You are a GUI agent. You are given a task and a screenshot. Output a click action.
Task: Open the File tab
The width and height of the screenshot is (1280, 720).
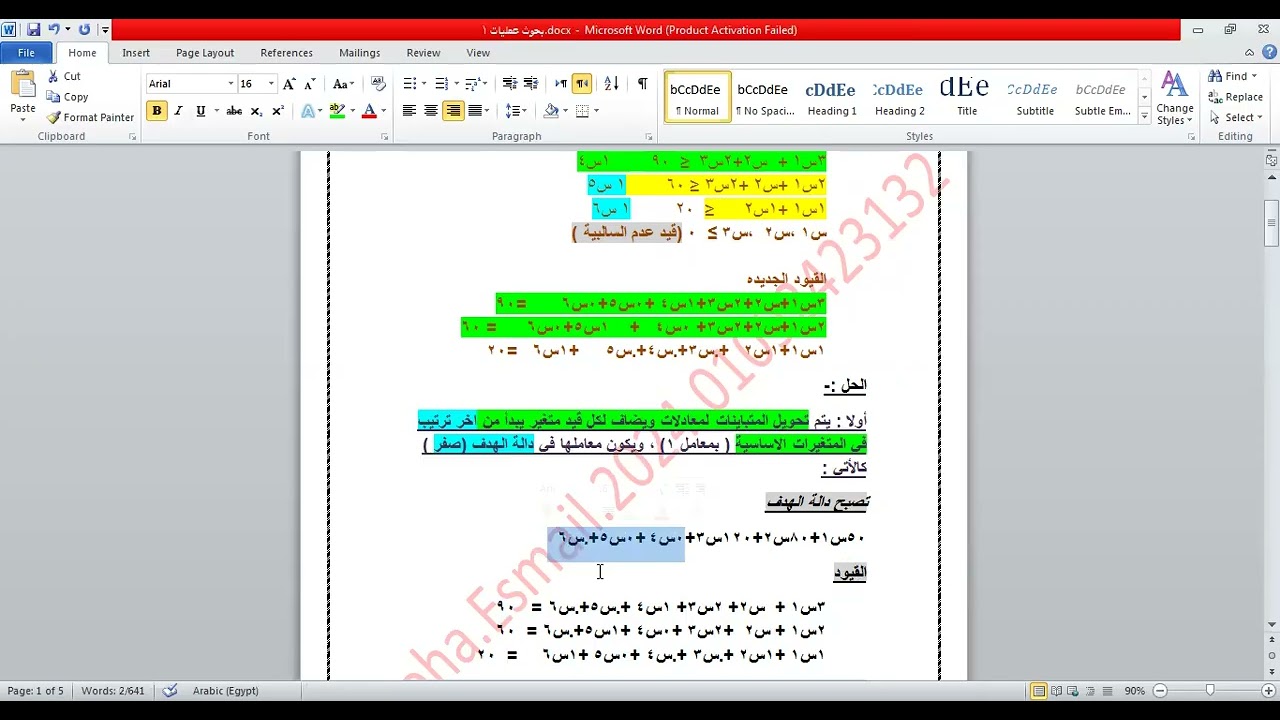[27, 53]
